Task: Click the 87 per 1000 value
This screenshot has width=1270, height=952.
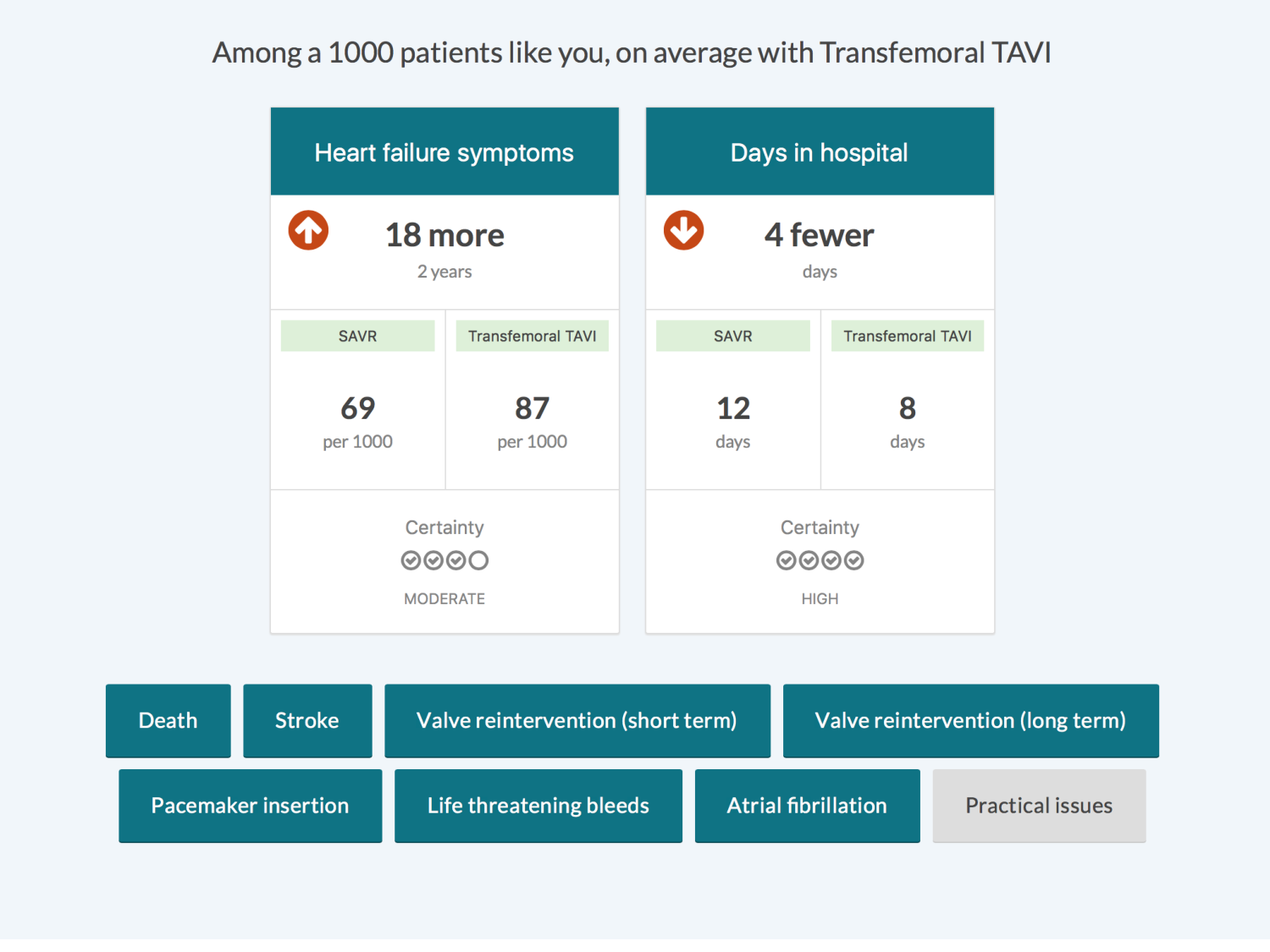Action: click(532, 409)
